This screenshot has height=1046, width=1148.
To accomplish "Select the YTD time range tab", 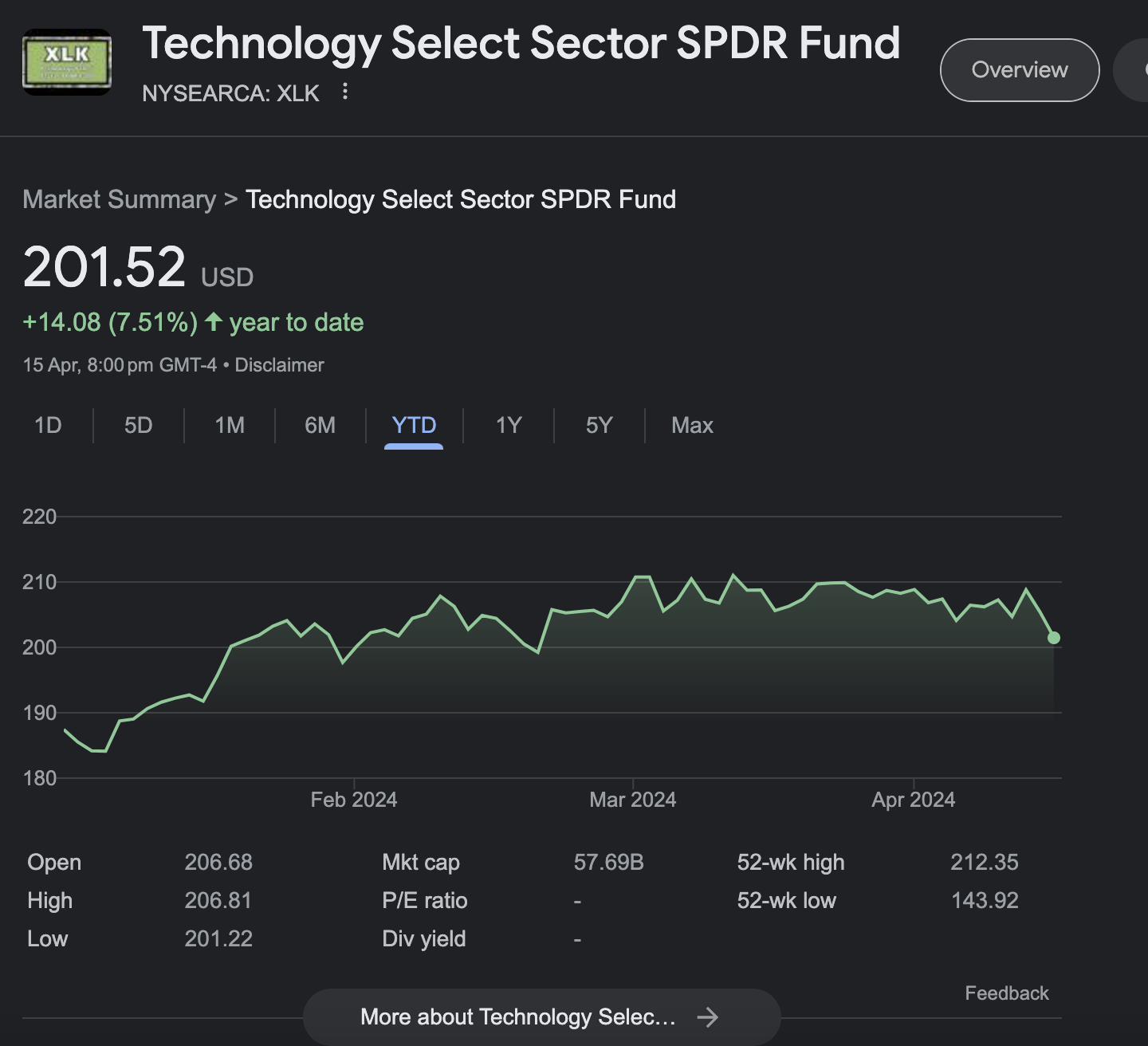I will click(414, 425).
